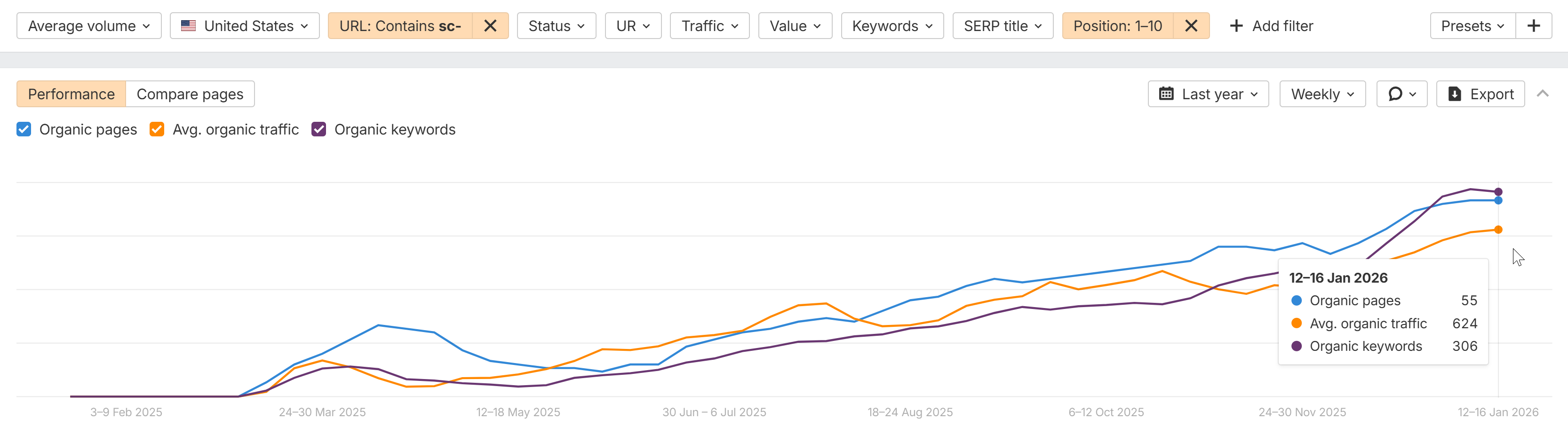This screenshot has height=435, width=1568.
Task: Disable the Organic keywords checkbox
Action: pyautogui.click(x=319, y=130)
